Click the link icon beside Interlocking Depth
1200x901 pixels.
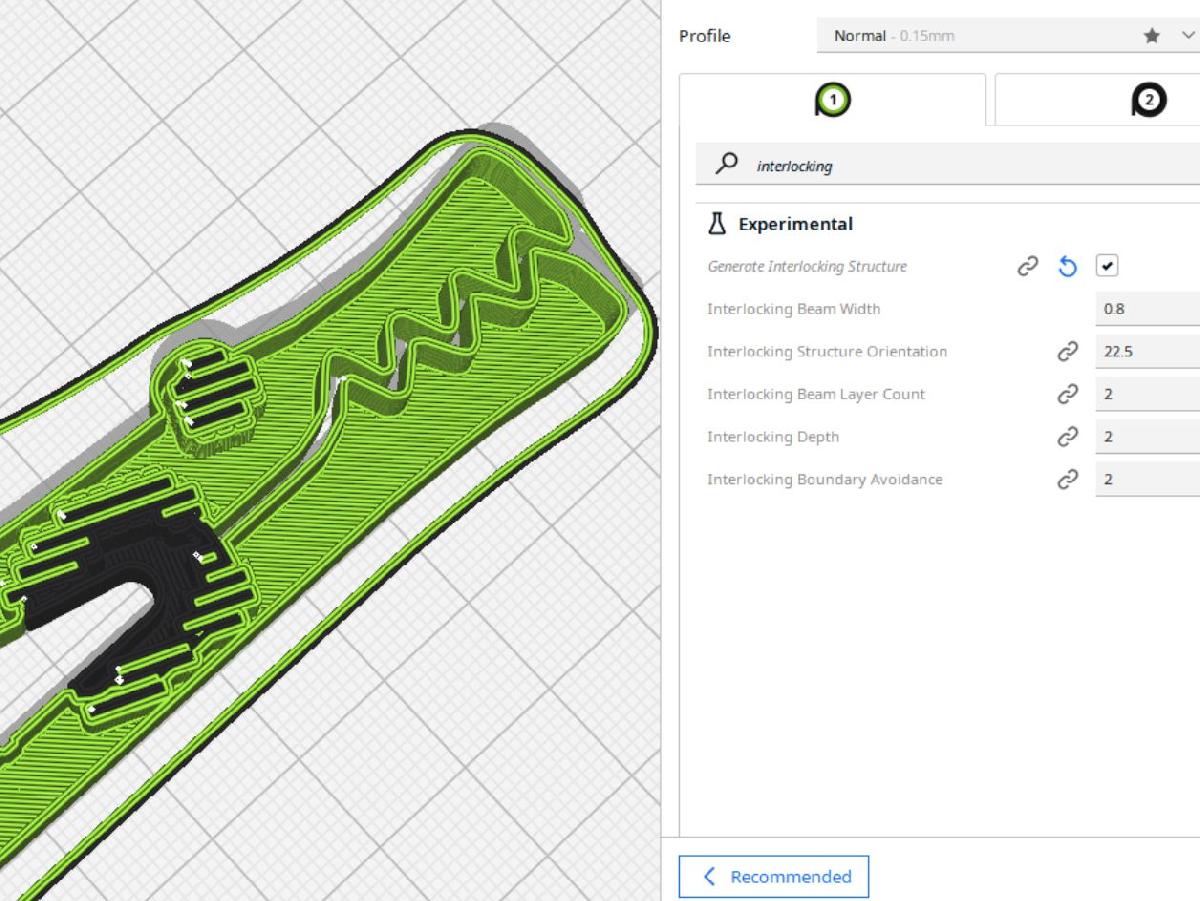pyautogui.click(x=1066, y=436)
